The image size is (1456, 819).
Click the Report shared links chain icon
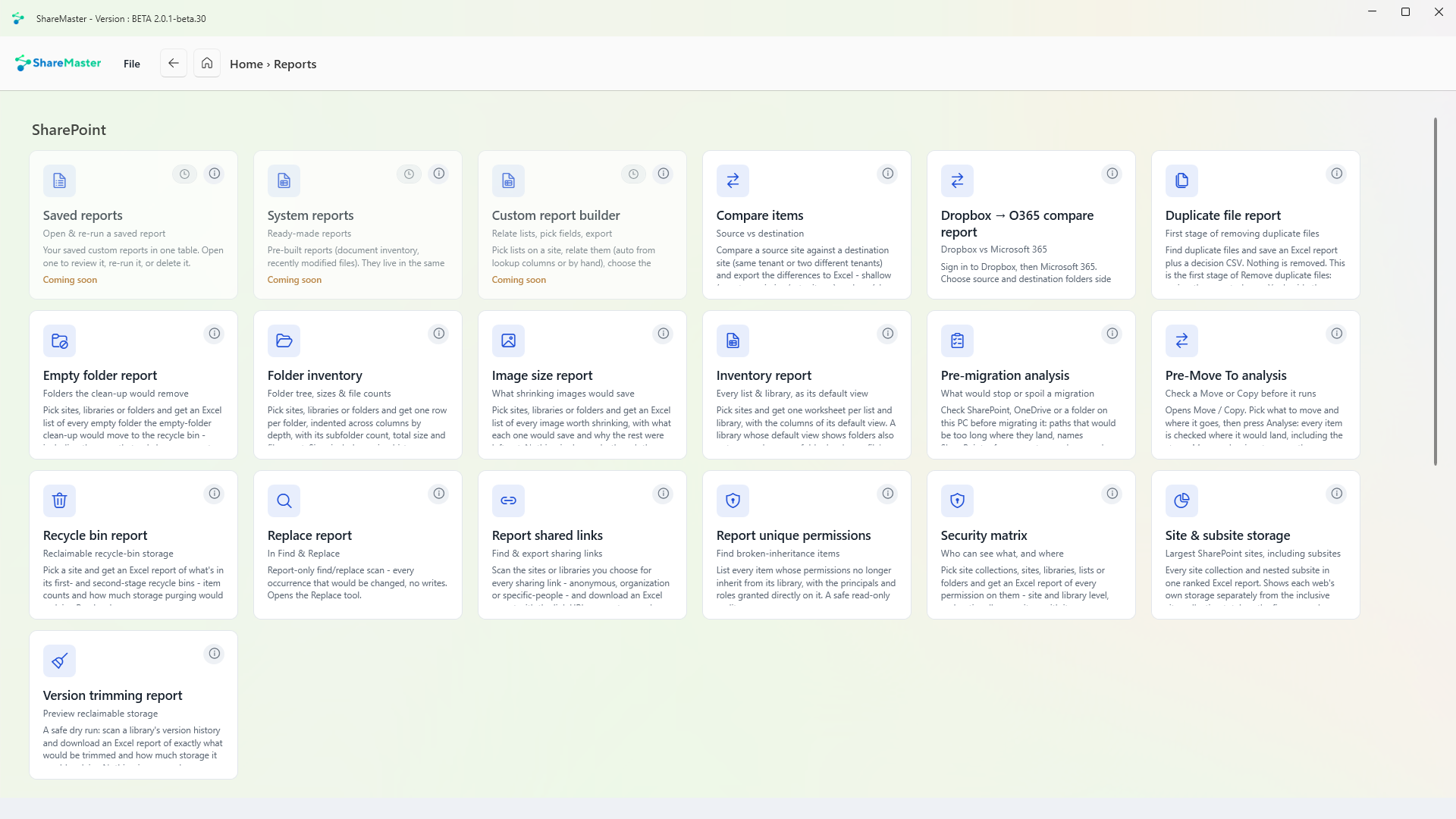point(508,500)
